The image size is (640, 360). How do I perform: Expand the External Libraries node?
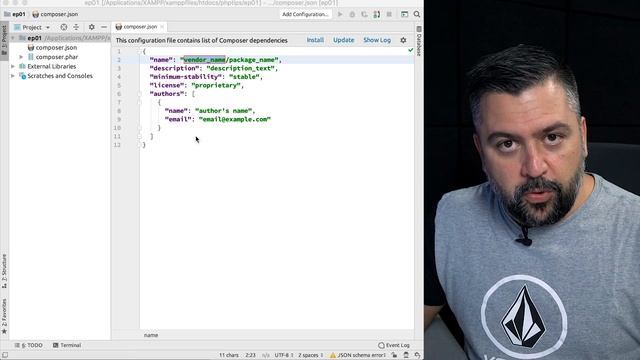tap(13, 67)
